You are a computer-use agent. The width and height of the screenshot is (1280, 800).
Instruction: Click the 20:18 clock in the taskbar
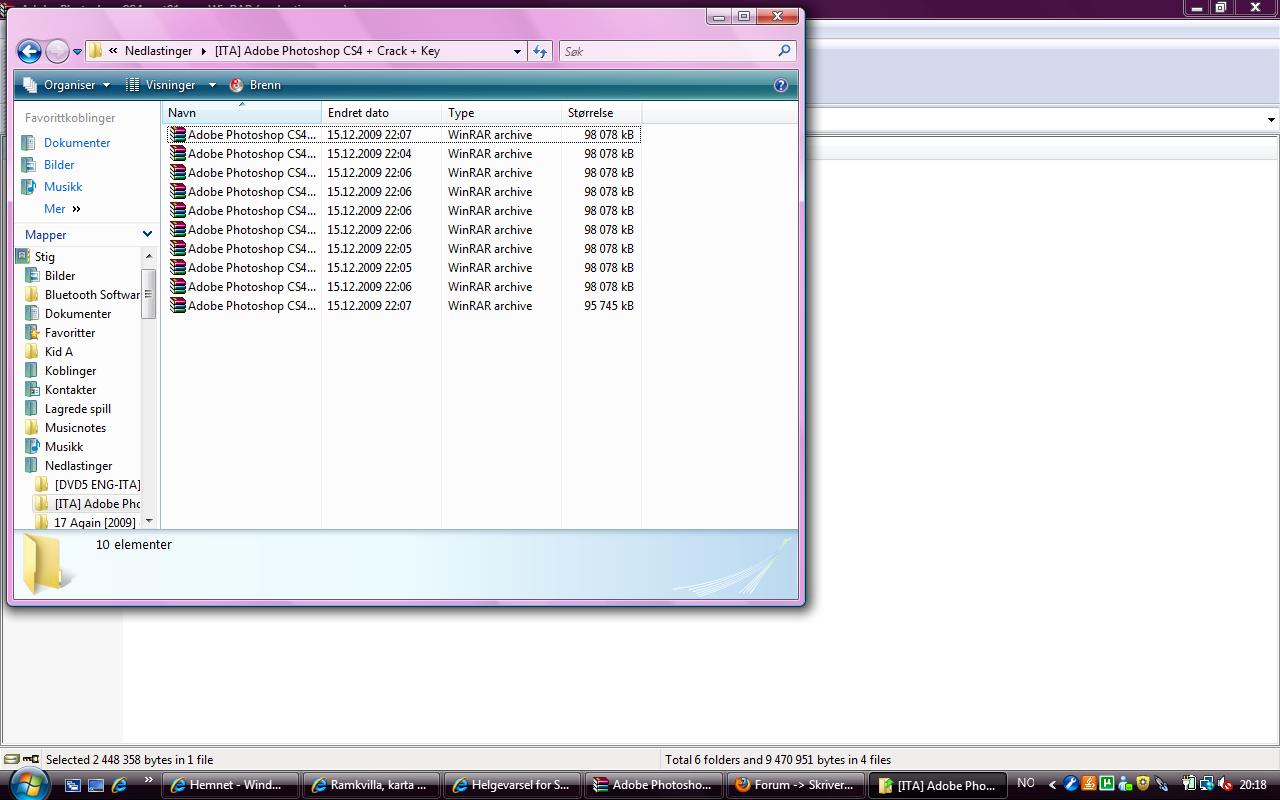pyautogui.click(x=1253, y=785)
